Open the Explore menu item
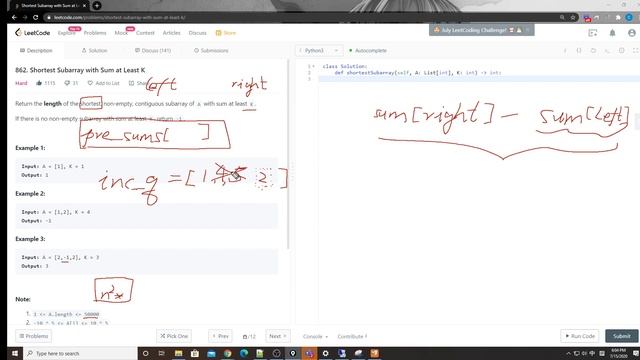 tap(67, 33)
